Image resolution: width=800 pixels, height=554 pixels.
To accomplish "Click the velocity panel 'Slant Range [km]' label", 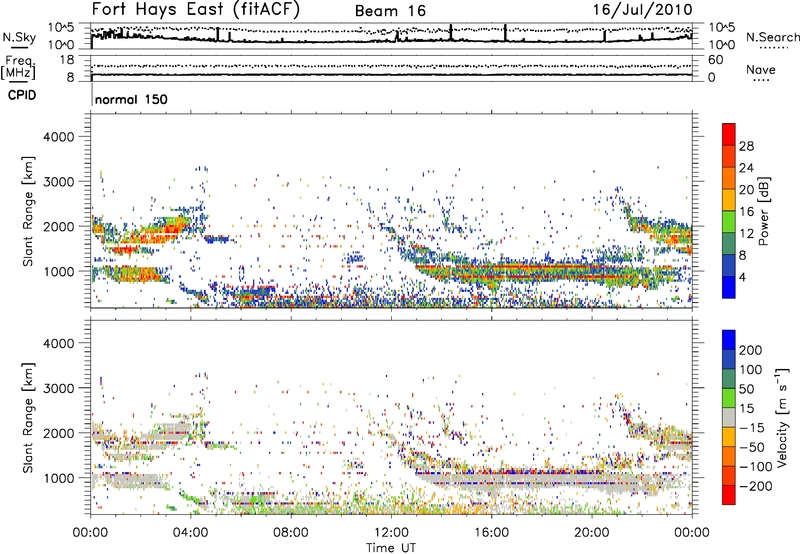I will [x=28, y=418].
